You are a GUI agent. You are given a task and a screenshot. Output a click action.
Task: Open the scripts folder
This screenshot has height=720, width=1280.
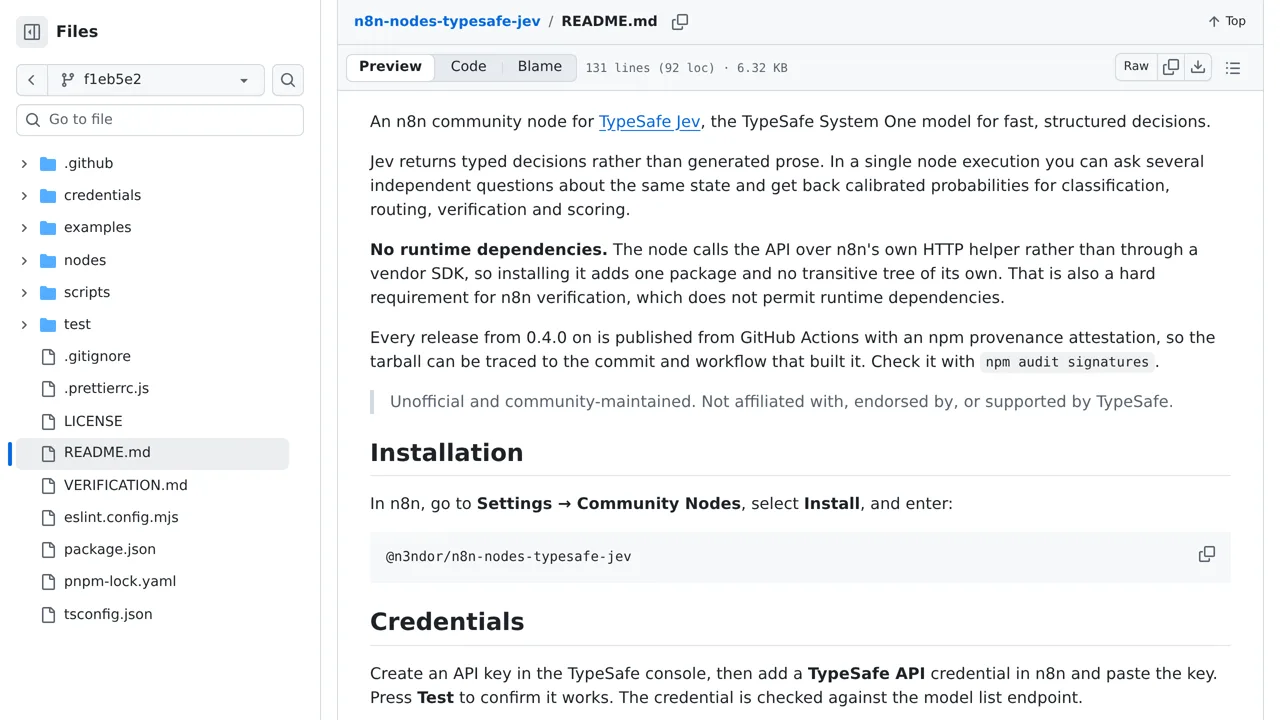87,292
